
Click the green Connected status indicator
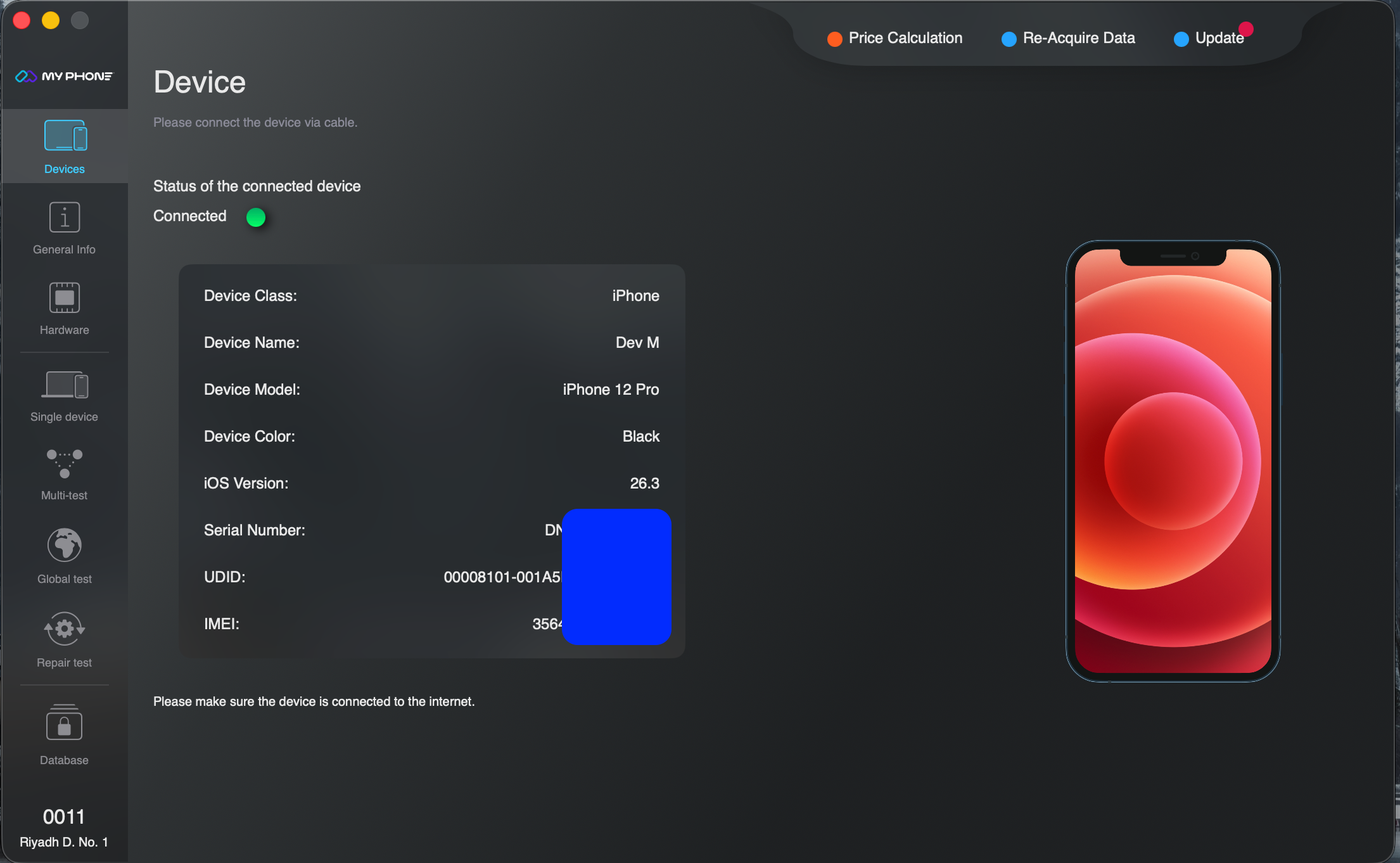256,217
